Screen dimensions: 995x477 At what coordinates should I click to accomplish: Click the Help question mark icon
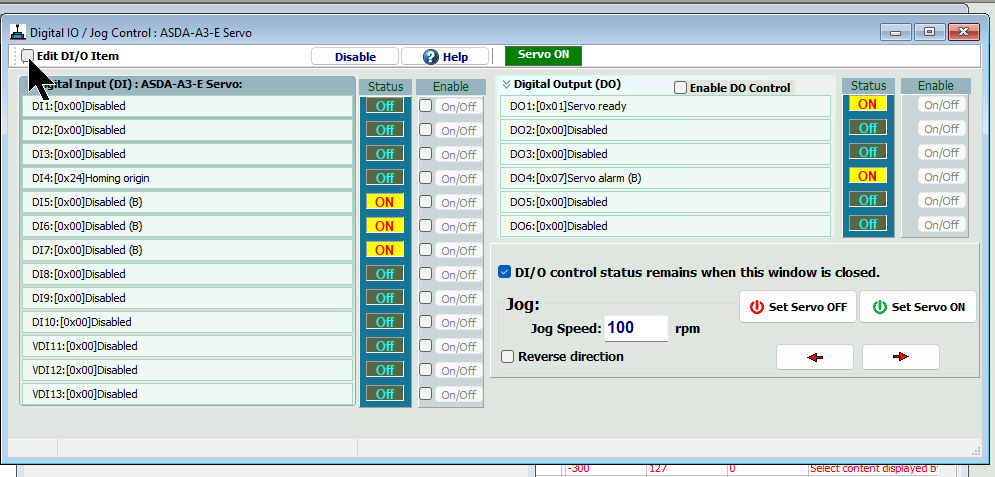(x=431, y=56)
